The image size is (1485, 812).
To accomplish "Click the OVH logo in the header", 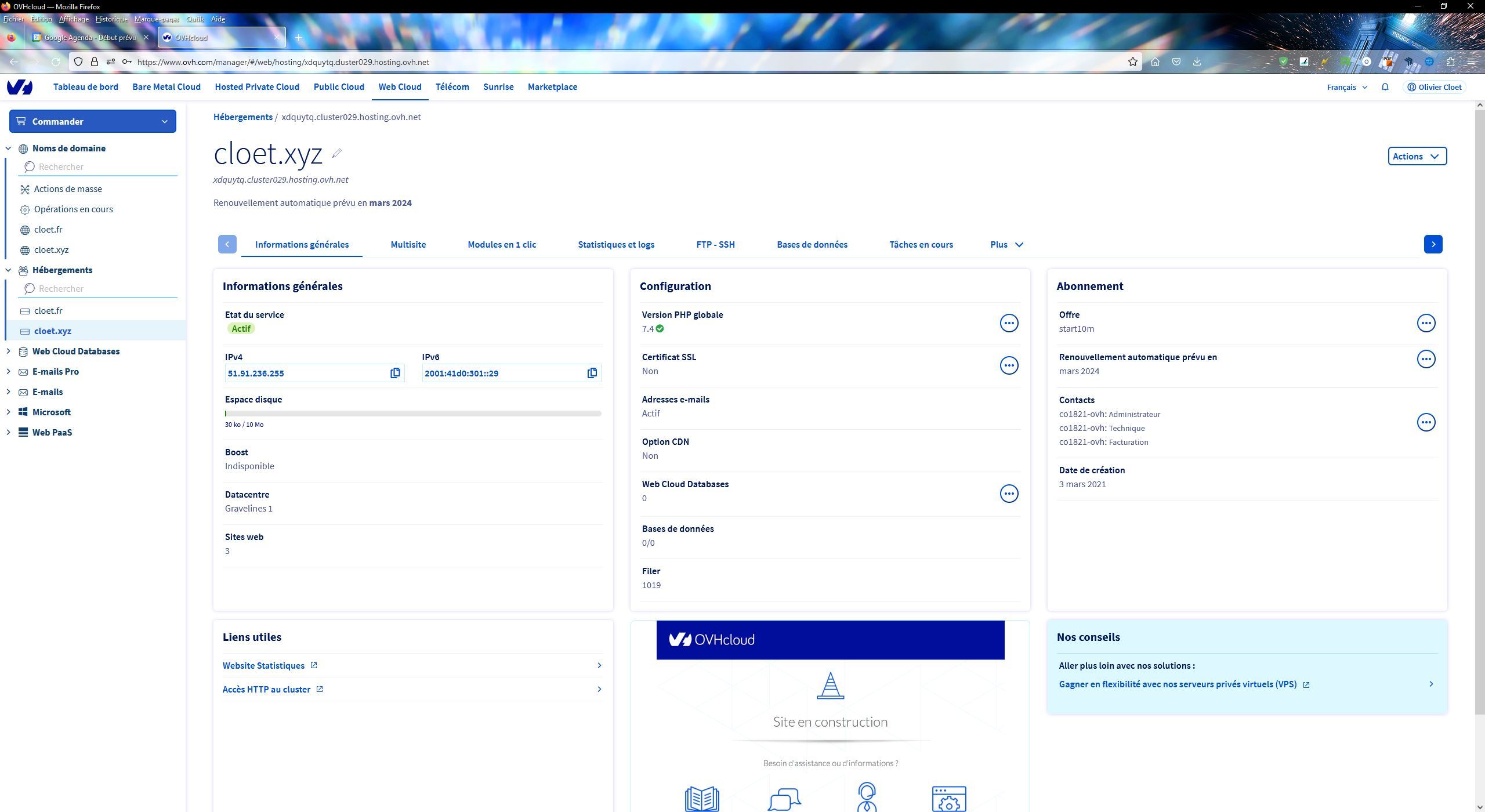I will tap(20, 87).
